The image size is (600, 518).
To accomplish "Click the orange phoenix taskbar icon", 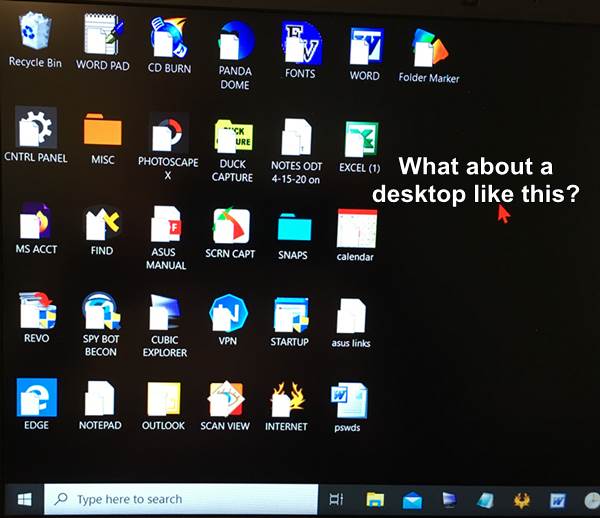I will (x=522, y=500).
